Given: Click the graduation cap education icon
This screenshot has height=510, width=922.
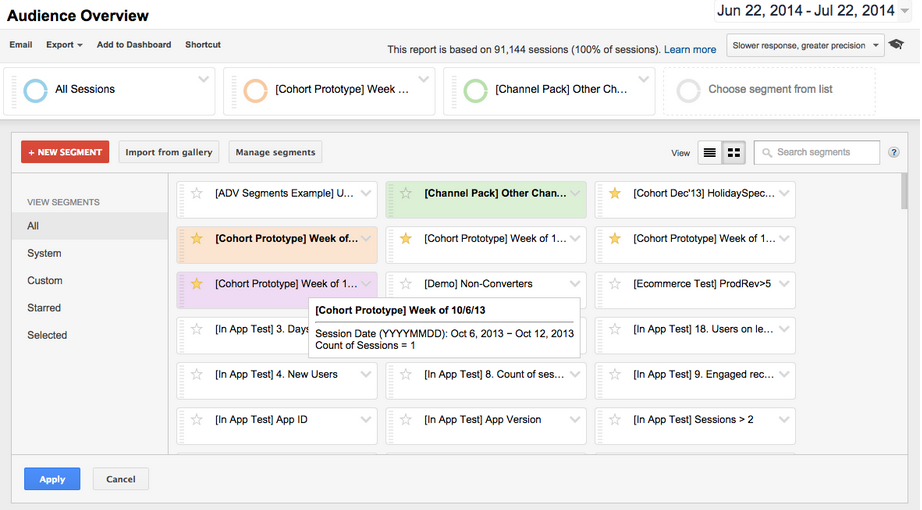Looking at the screenshot, I should (x=897, y=45).
